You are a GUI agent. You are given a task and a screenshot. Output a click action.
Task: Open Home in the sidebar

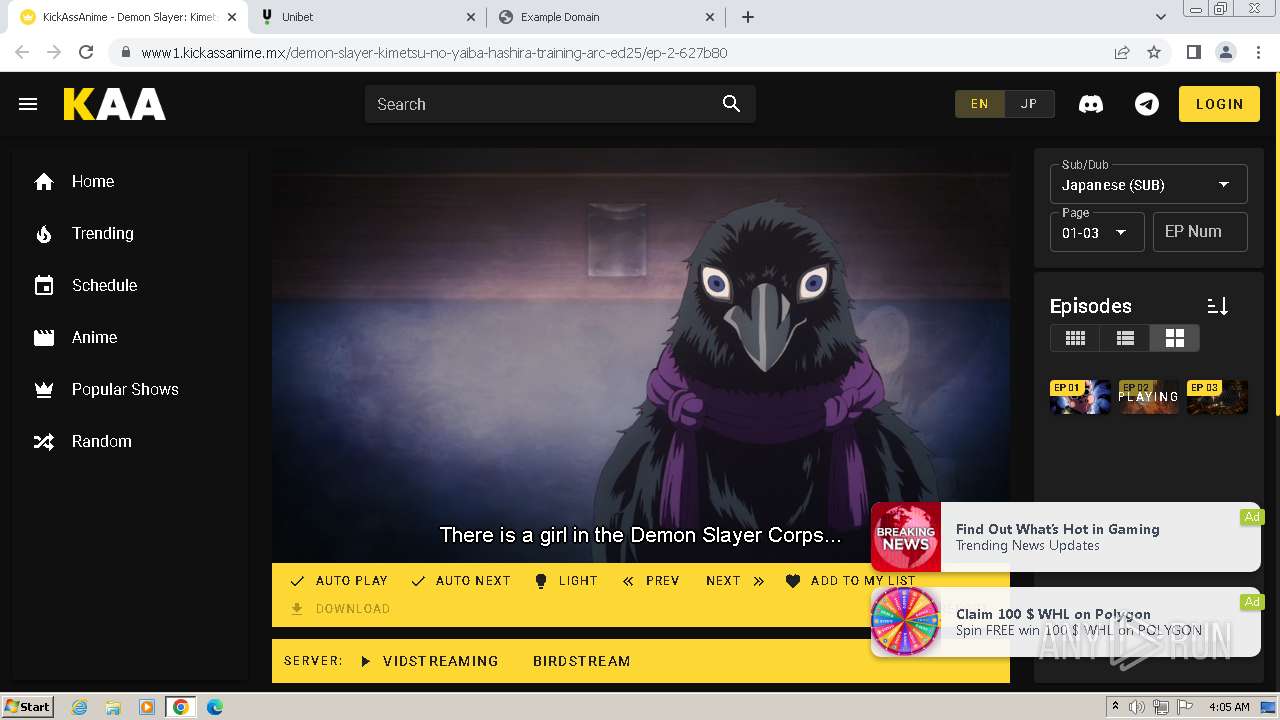[93, 182]
